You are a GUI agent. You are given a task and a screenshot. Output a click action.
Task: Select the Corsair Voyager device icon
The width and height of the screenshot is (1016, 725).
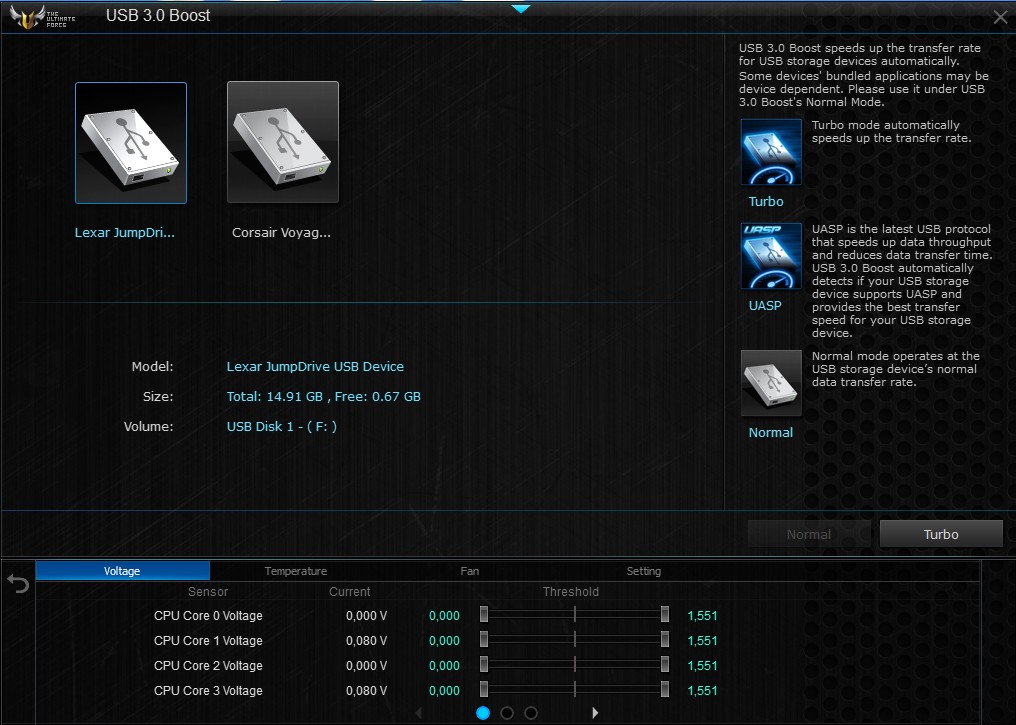(x=283, y=142)
